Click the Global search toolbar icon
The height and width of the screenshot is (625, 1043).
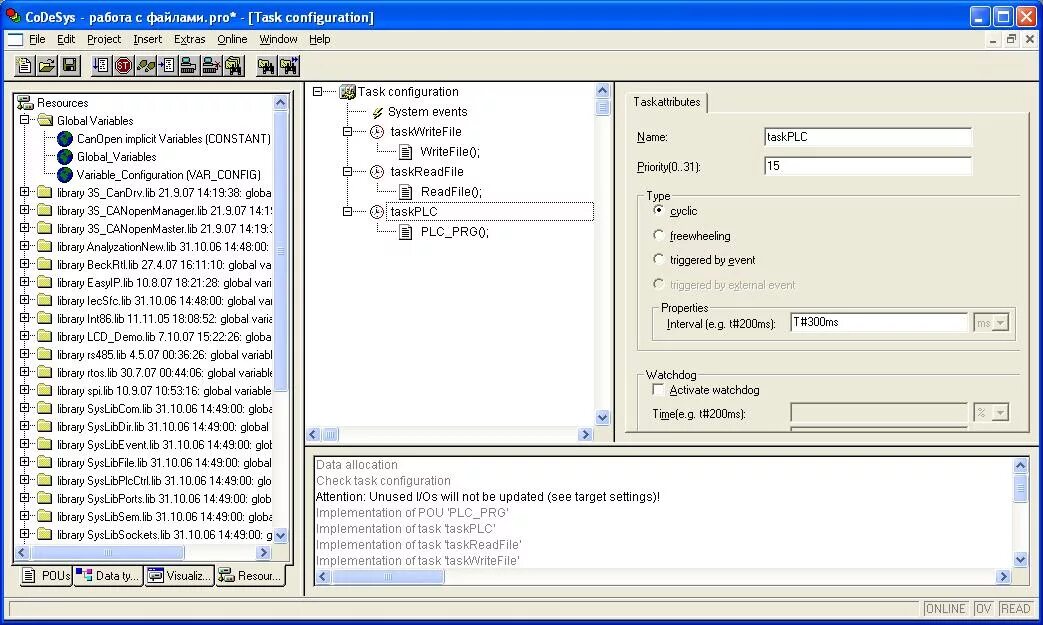click(x=233, y=65)
